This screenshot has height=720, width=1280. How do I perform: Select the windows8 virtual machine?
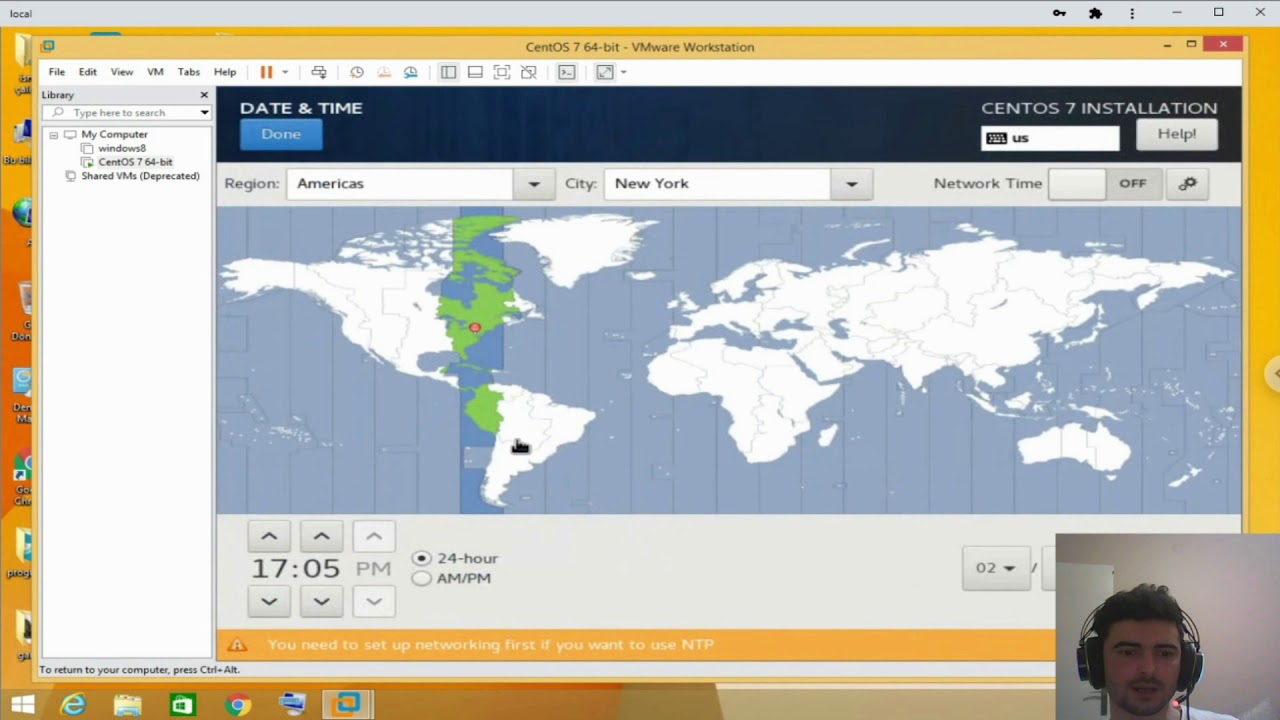[121, 148]
